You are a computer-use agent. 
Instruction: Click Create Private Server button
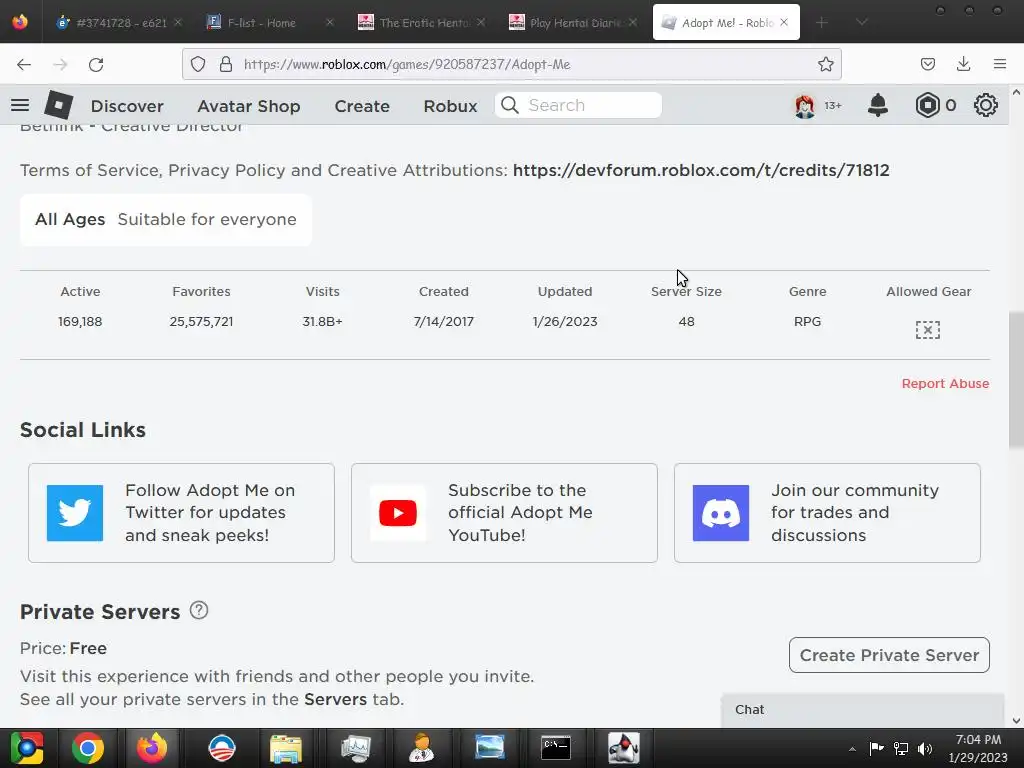coord(889,655)
